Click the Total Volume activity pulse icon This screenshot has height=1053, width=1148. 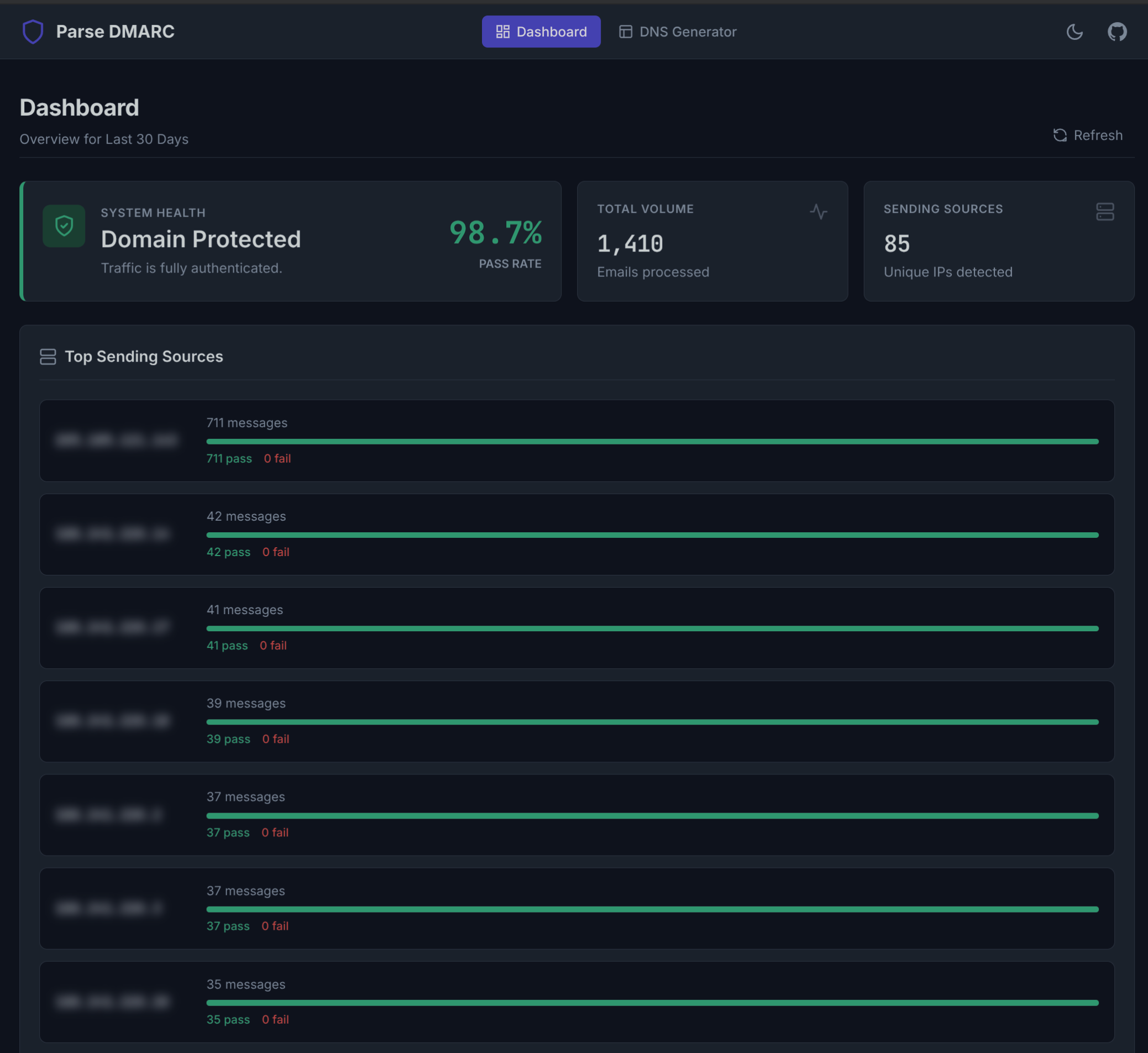point(818,211)
